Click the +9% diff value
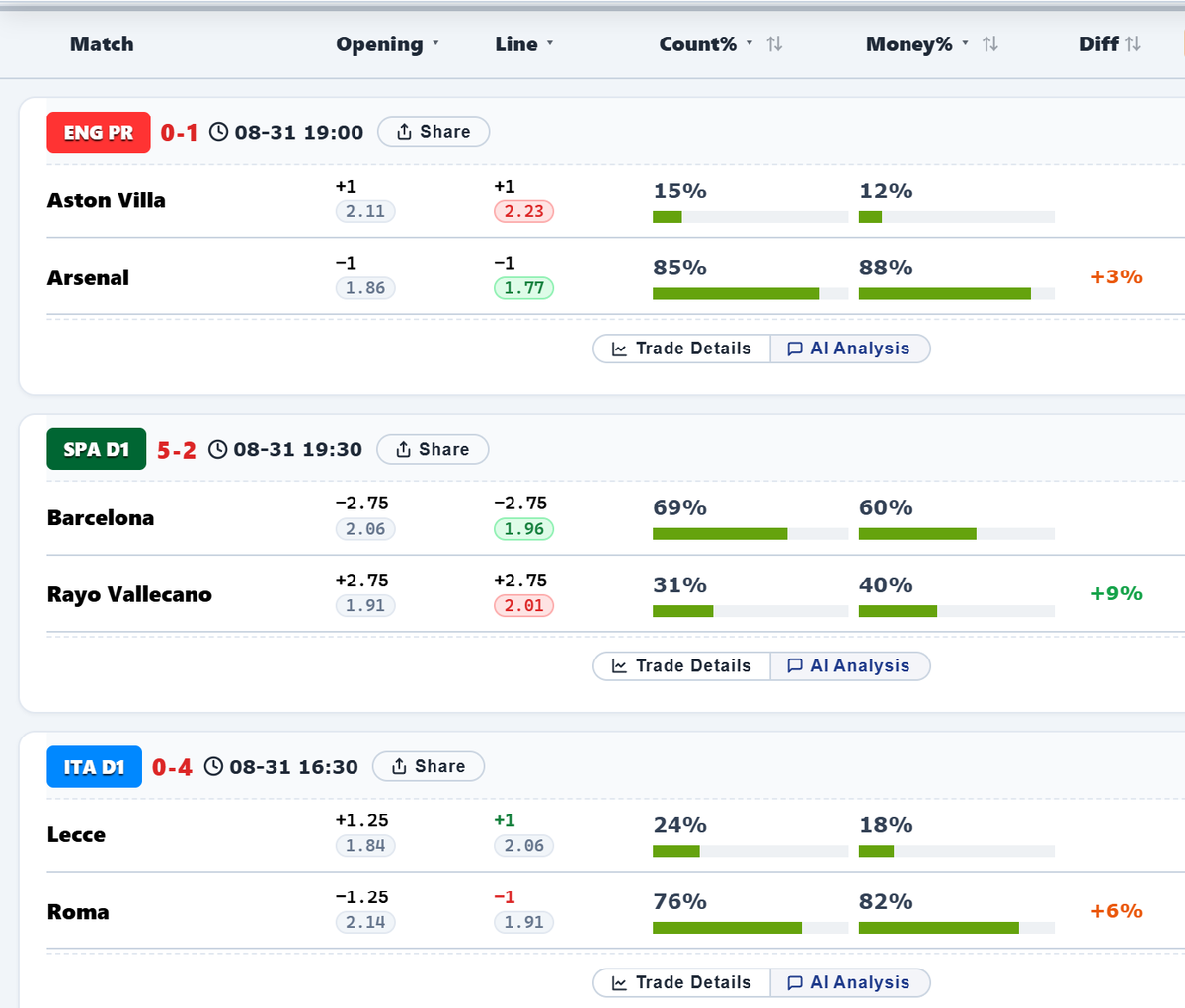The height and width of the screenshot is (1008, 1185). (1116, 594)
